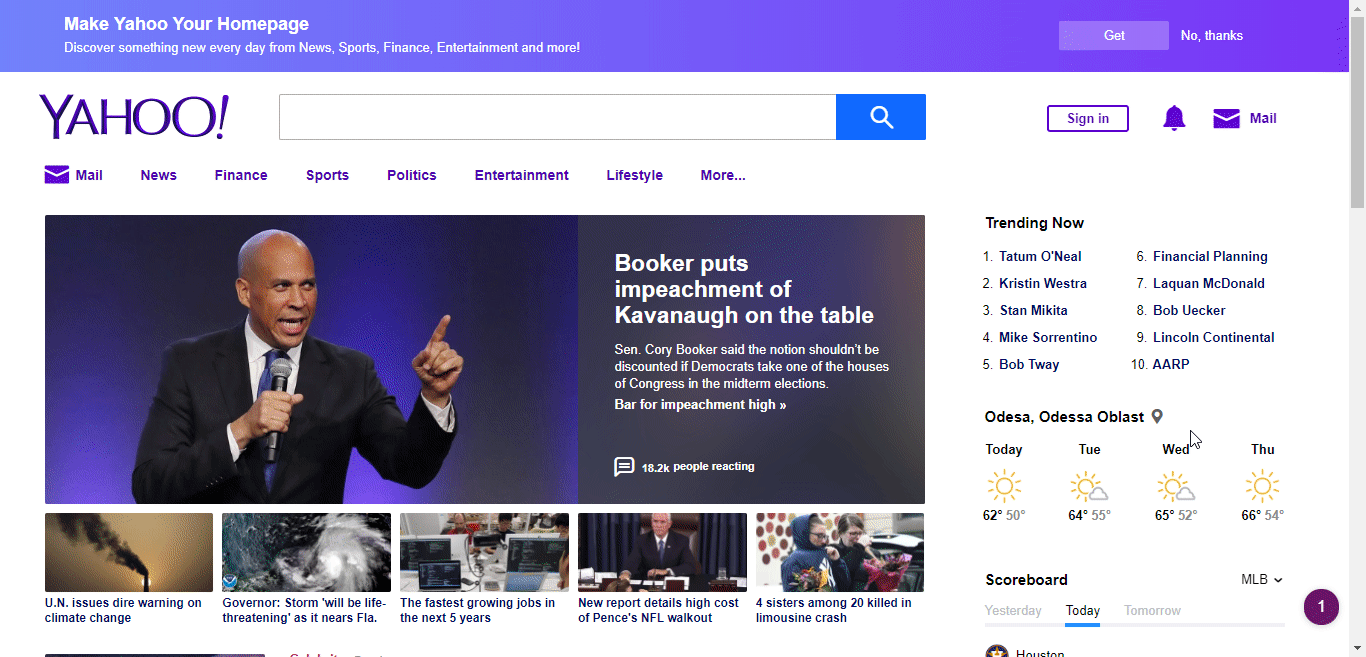Click Wednesday's partly cloudy weather icon

1176,487
